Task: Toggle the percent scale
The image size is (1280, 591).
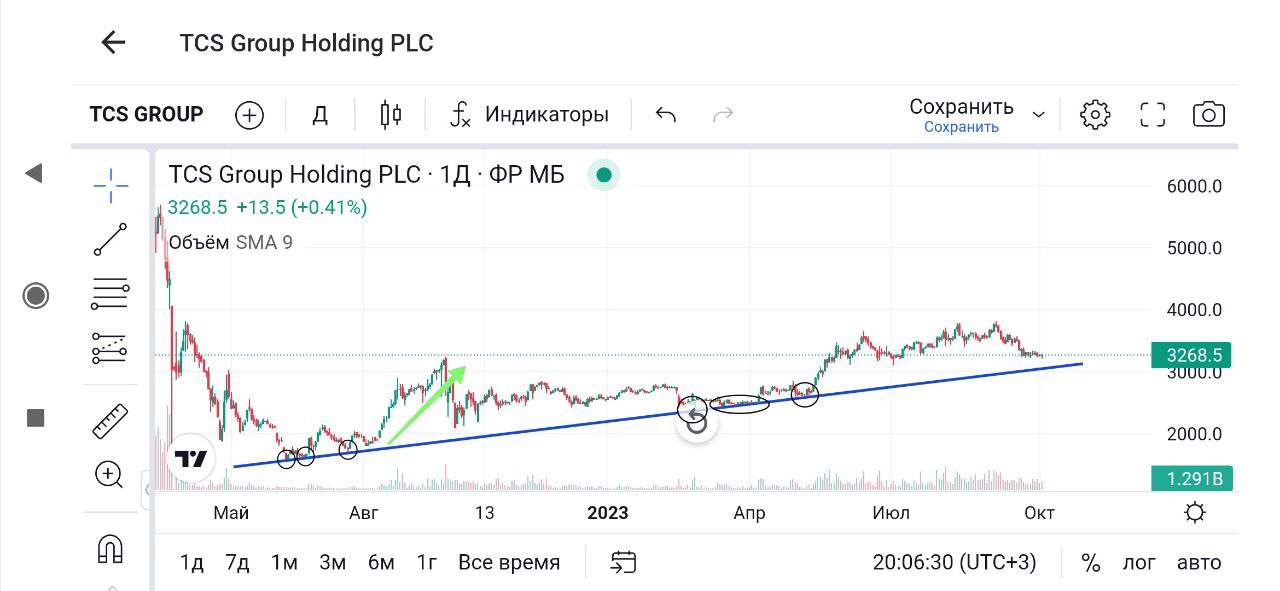Action: pos(1091,562)
